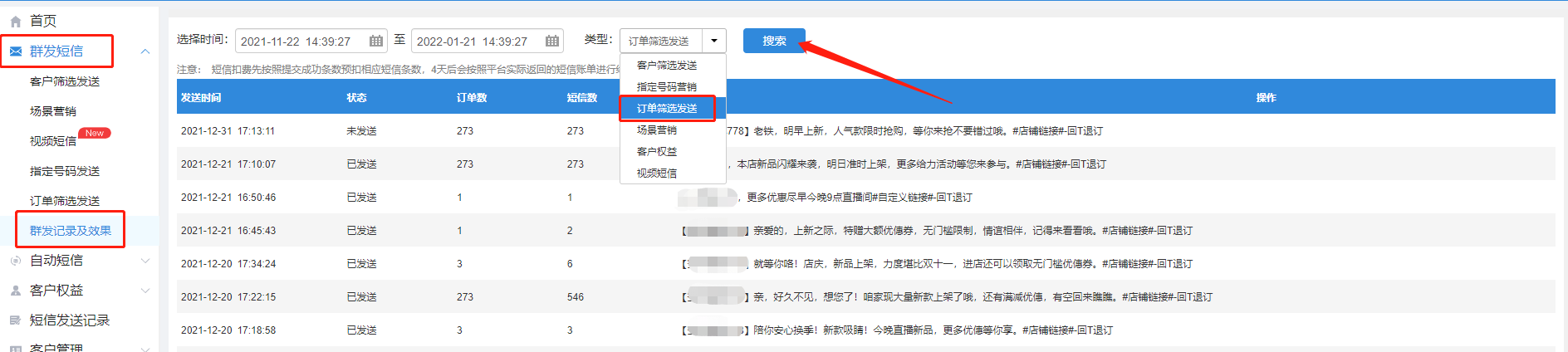
Task: Open the end date calendar icon
Action: tap(552, 41)
